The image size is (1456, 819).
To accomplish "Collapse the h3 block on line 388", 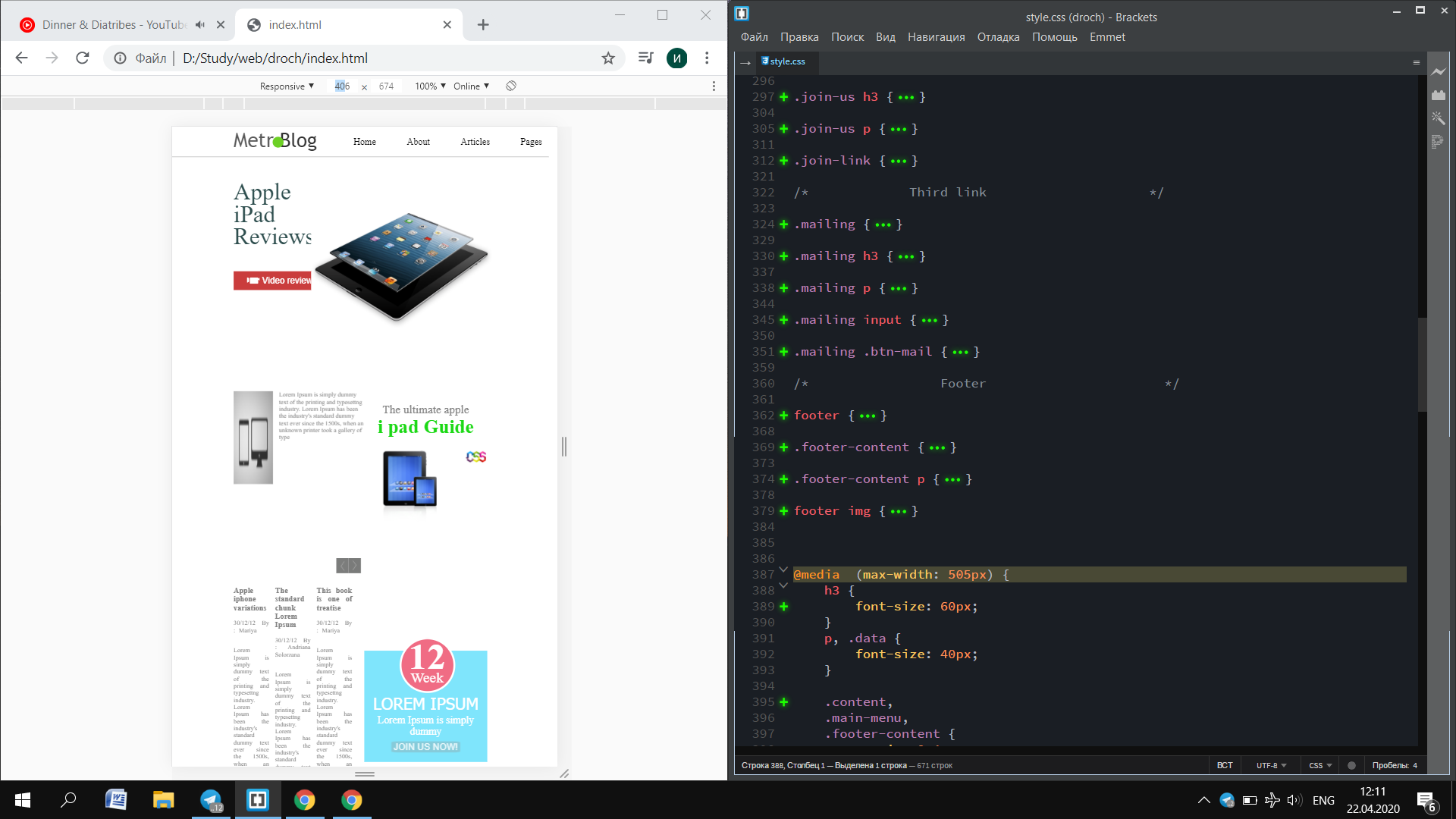I will (x=784, y=586).
